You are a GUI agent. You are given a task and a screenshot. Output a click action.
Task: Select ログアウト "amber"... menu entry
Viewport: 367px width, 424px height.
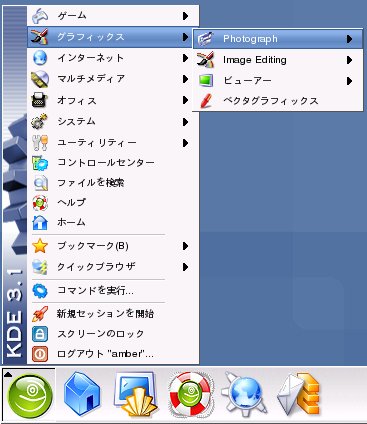(x=113, y=354)
